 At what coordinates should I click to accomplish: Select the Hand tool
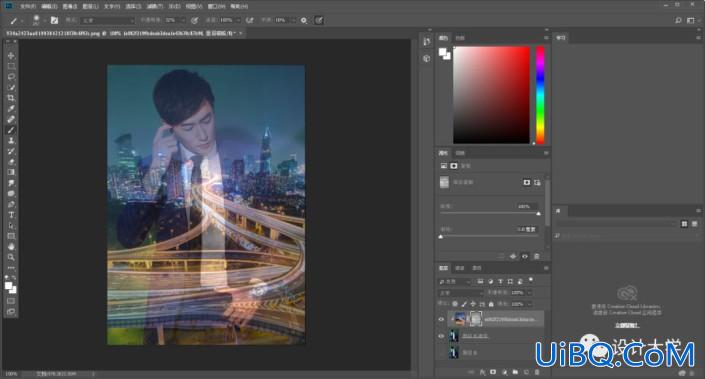pyautogui.click(x=11, y=246)
